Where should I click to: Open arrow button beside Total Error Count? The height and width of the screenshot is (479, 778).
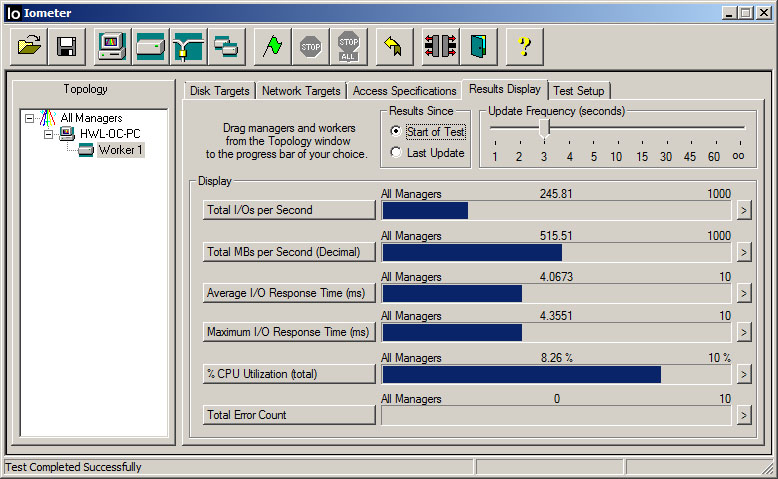(x=743, y=415)
